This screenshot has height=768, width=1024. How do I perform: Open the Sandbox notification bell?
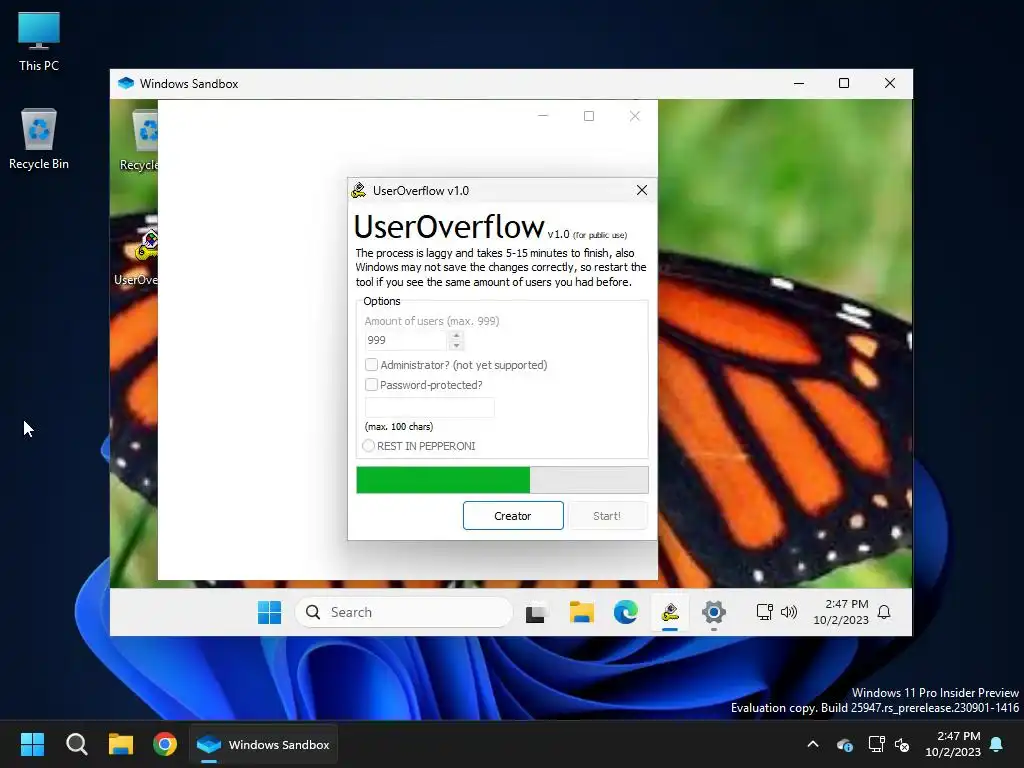pos(884,612)
